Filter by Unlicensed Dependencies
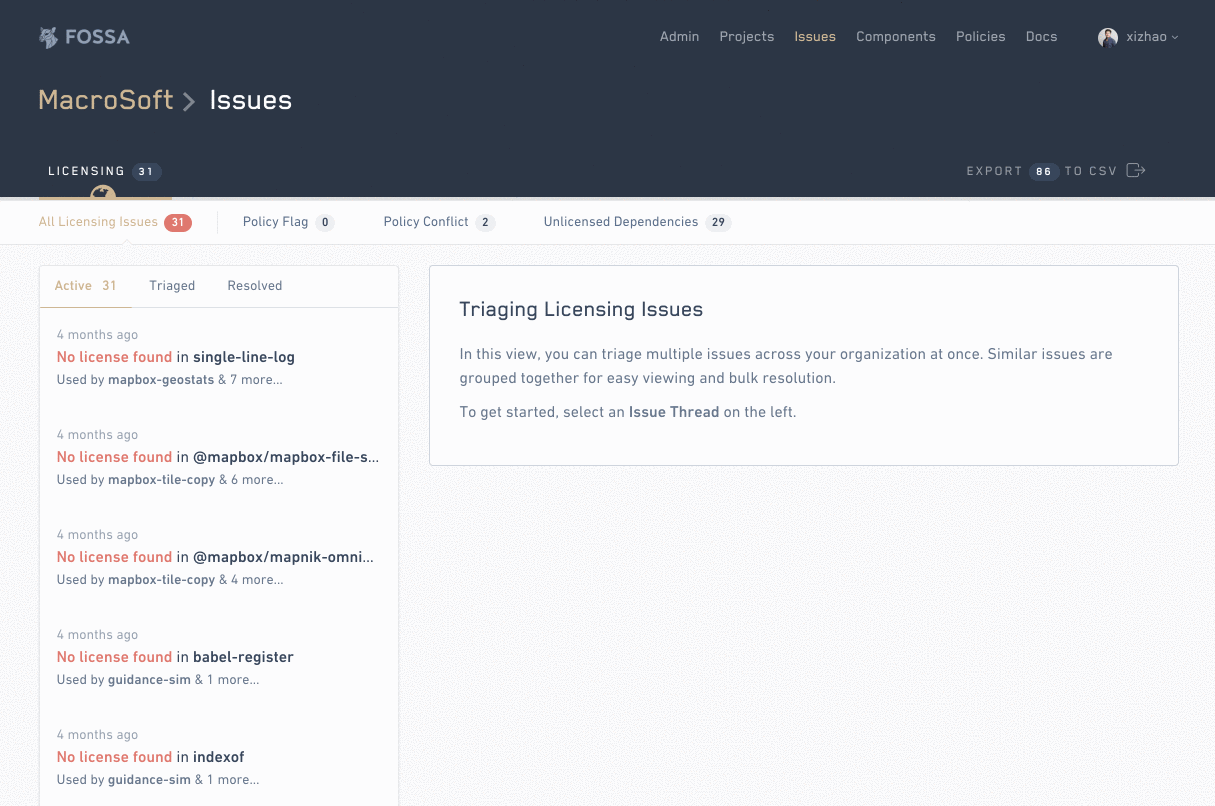Image resolution: width=1215 pixels, height=806 pixels. click(x=637, y=222)
